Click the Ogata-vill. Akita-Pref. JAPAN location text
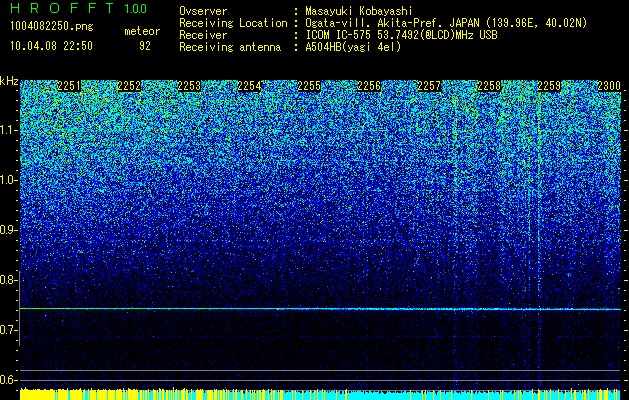629x400 pixels. click(x=446, y=23)
